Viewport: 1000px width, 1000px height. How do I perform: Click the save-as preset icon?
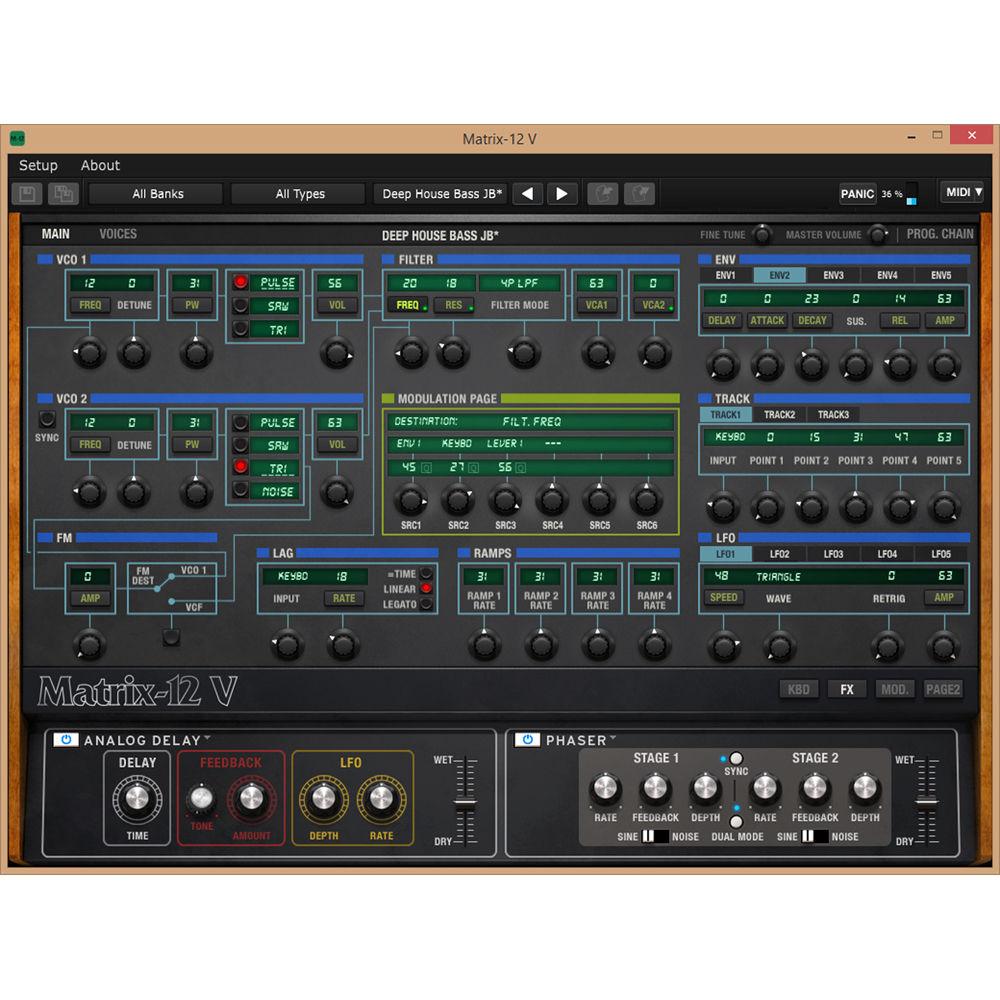tap(64, 193)
